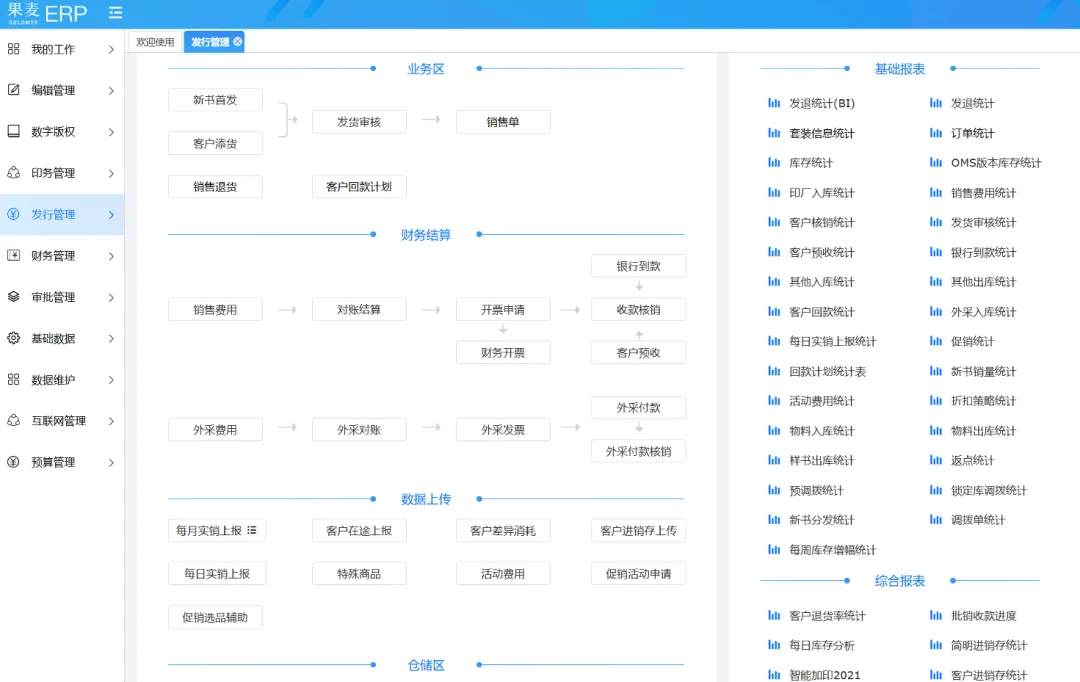The height and width of the screenshot is (682, 1080).
Task: Expand the 互联网管理 sidebar chevron
Action: coord(111,421)
